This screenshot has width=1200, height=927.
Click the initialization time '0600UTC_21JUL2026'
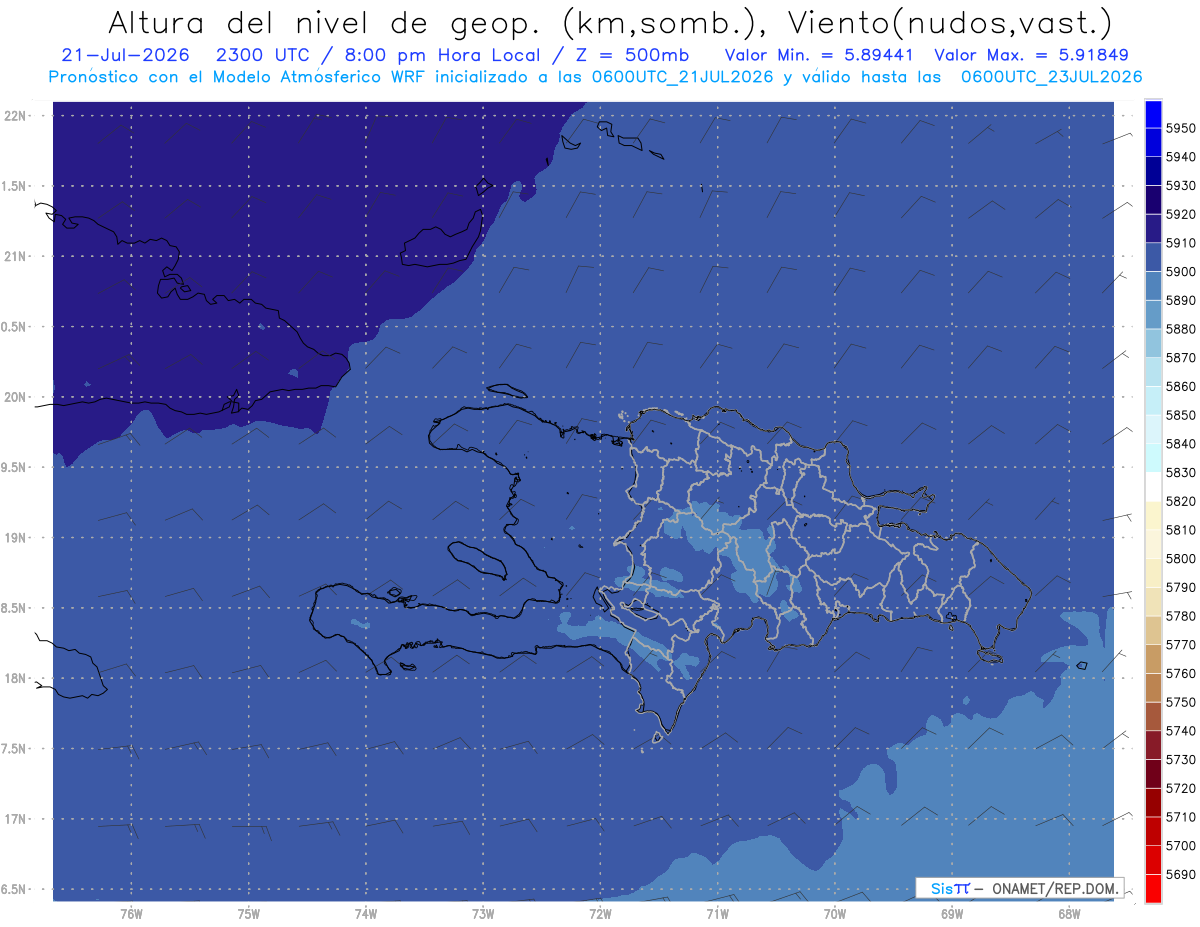click(683, 77)
